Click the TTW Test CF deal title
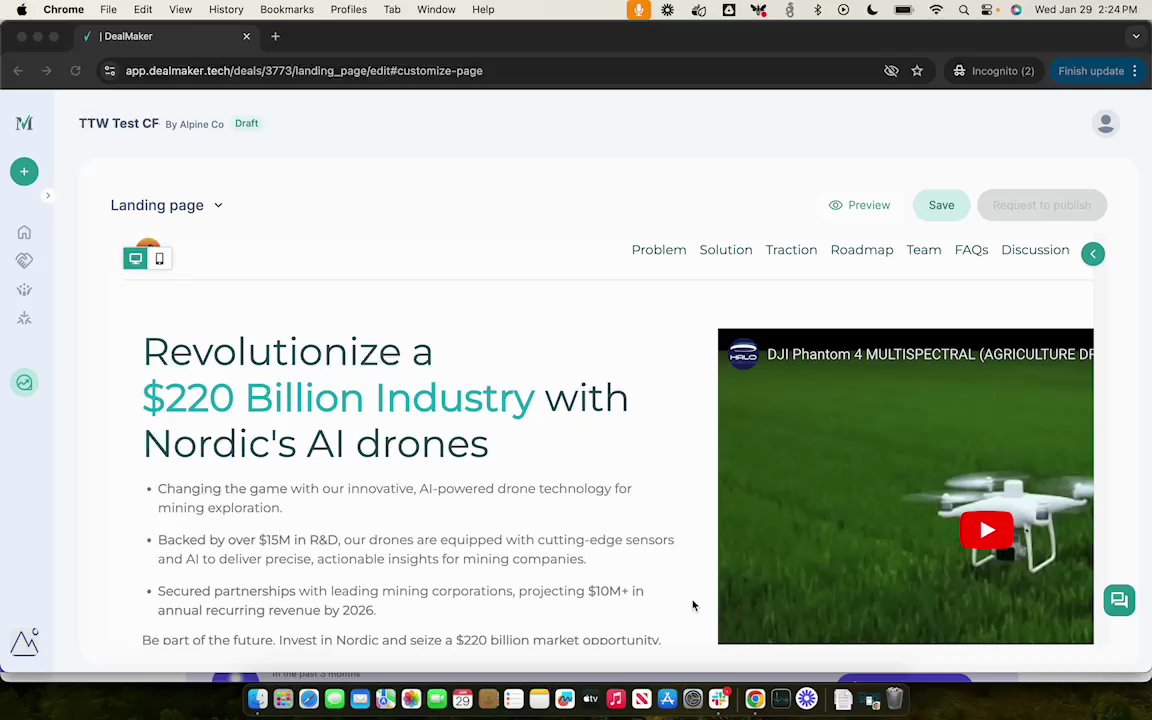This screenshot has width=1152, height=720. click(119, 123)
